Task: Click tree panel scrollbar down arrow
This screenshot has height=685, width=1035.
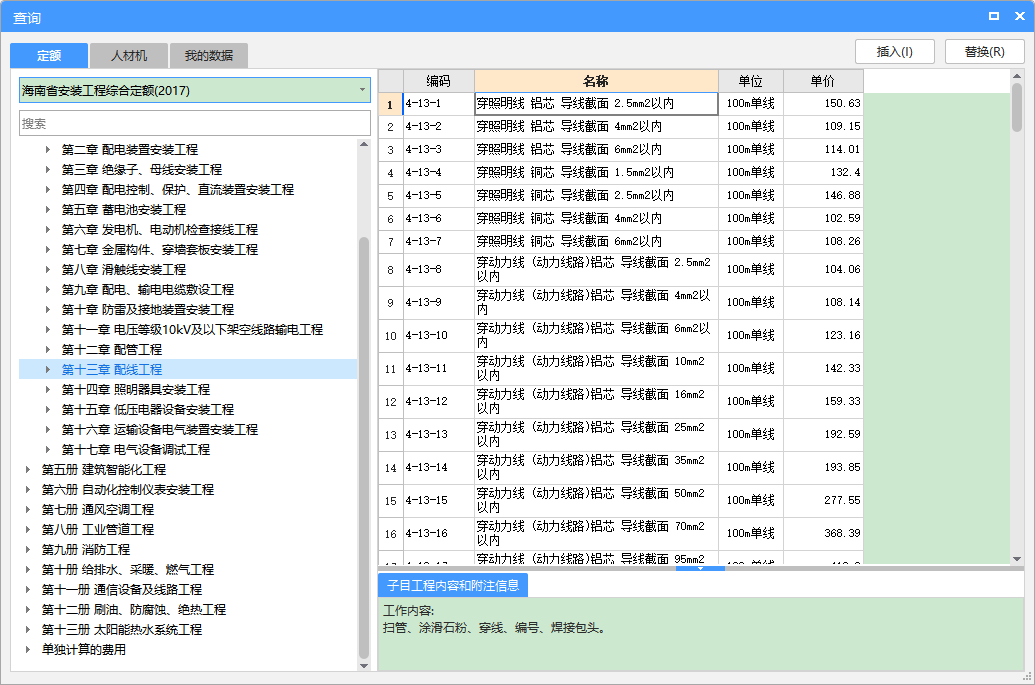Action: (x=364, y=666)
